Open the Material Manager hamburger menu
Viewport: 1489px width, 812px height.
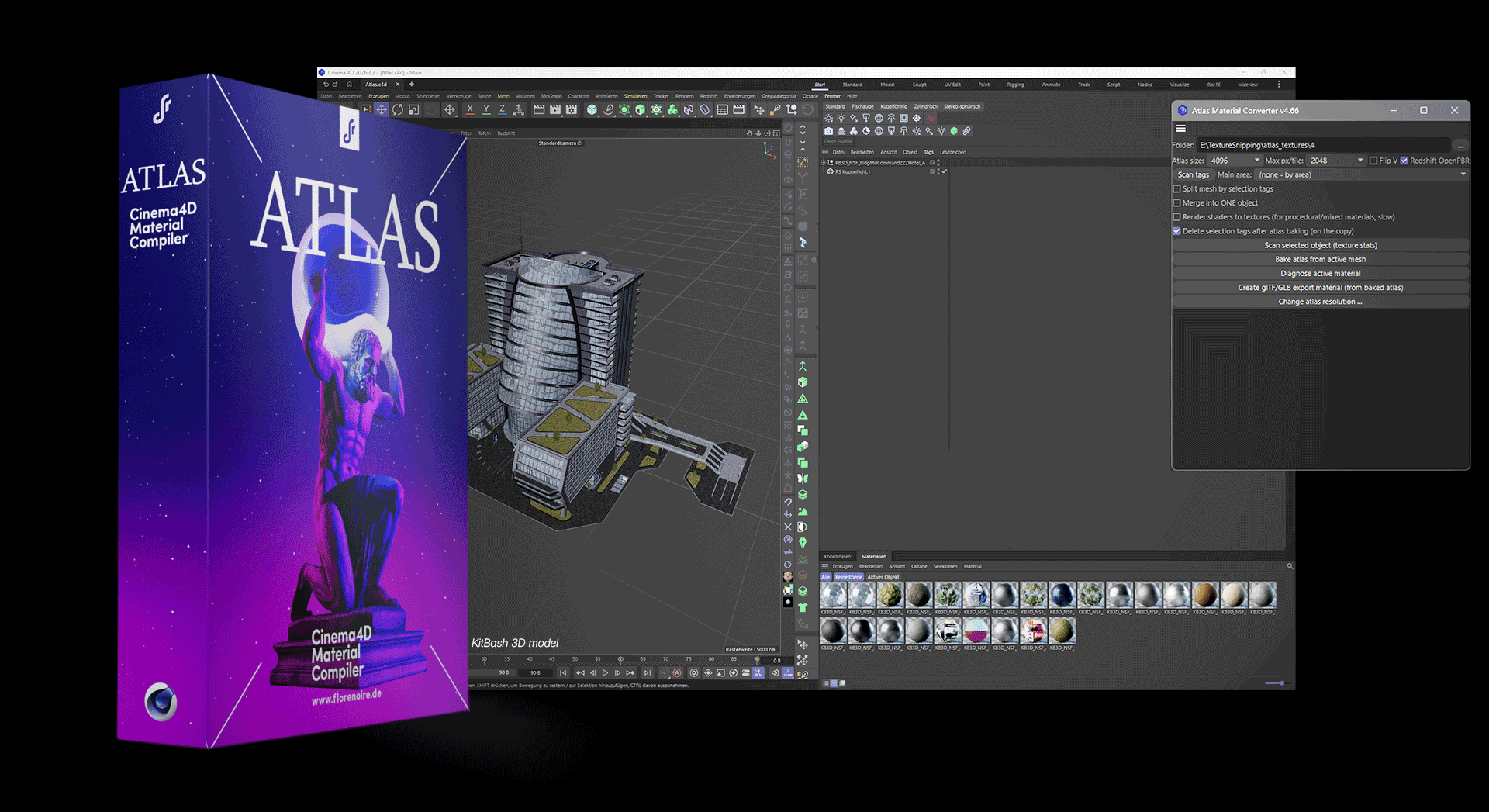coord(825,566)
